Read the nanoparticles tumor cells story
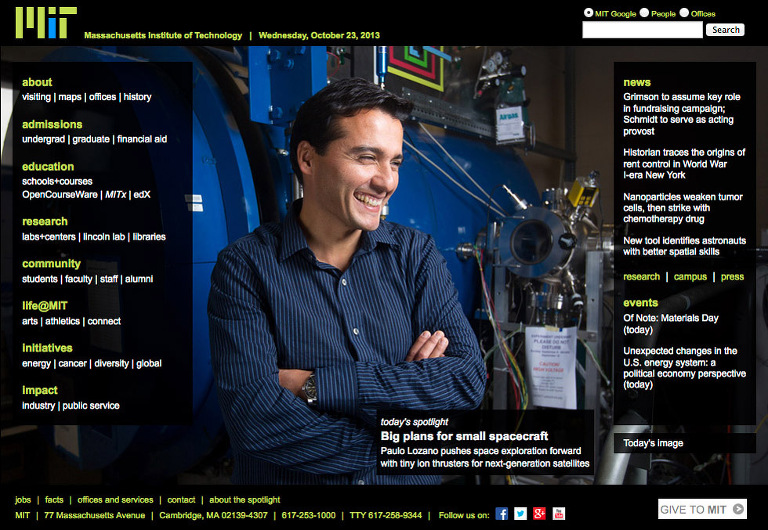Viewport: 768px width, 530px height. point(683,208)
